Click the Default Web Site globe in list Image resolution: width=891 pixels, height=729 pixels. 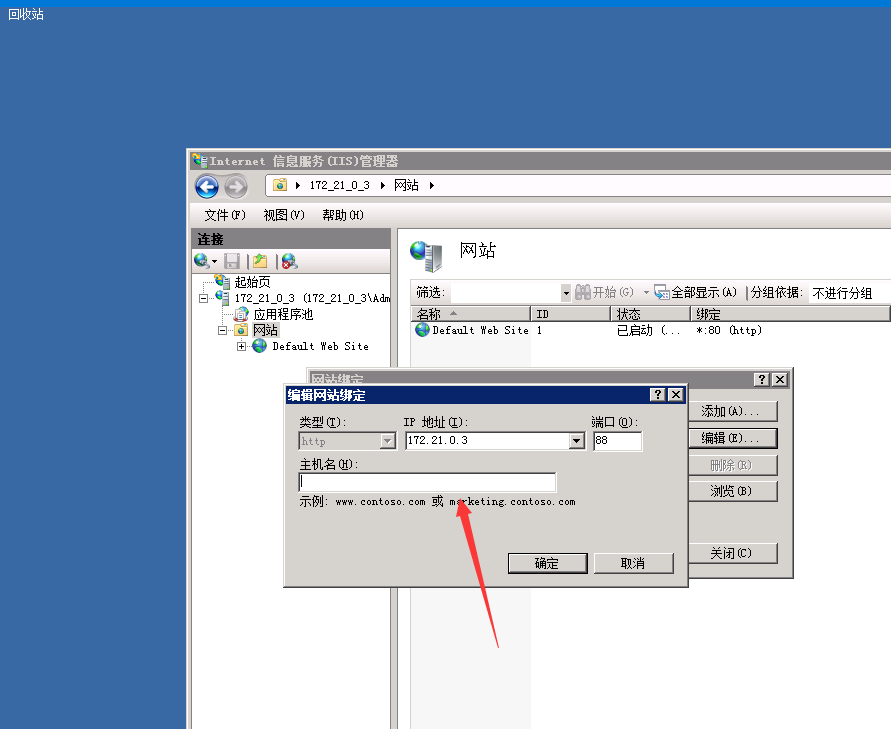click(422, 330)
